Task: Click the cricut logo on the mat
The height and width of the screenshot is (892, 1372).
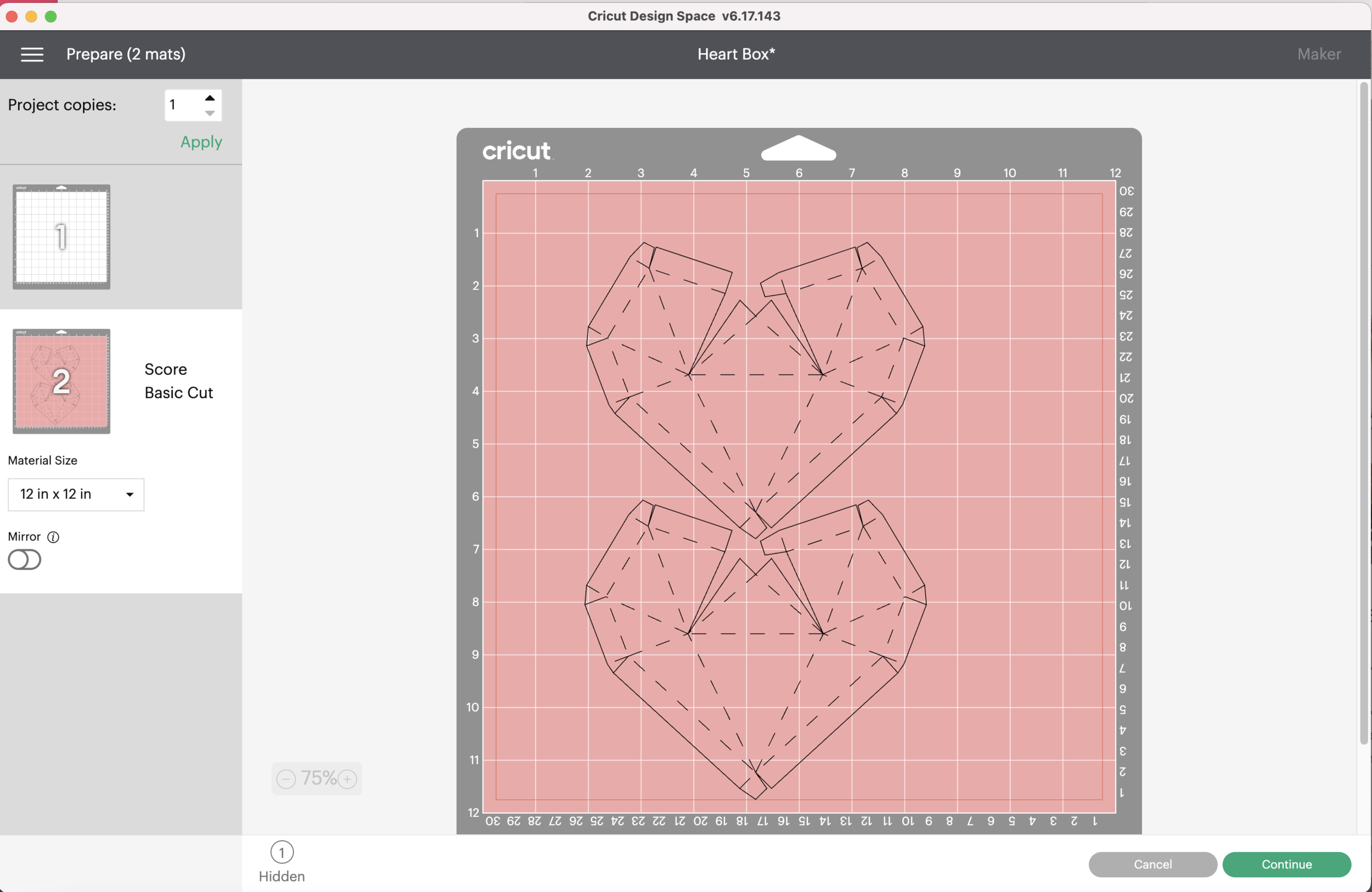Action: (516, 151)
